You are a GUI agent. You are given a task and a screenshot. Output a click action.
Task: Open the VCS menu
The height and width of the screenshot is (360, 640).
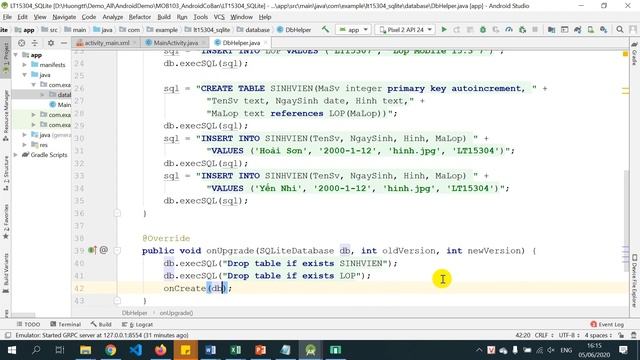(219, 17)
